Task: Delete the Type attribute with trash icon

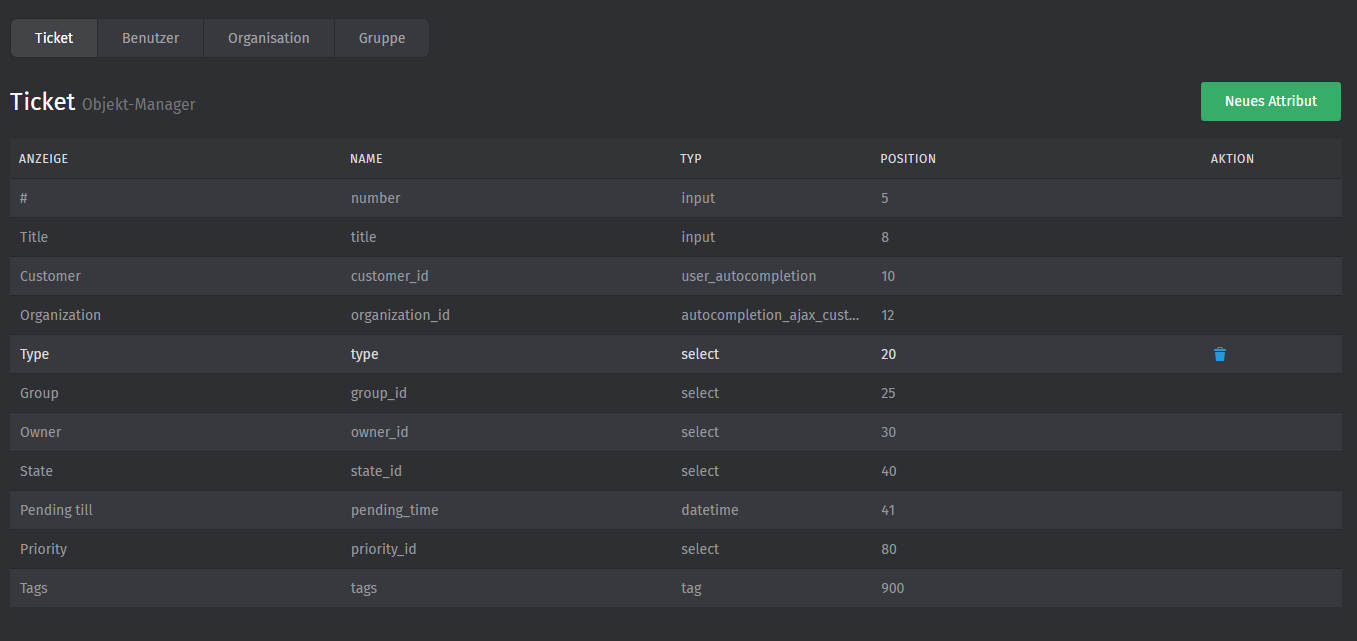Action: tap(1219, 354)
